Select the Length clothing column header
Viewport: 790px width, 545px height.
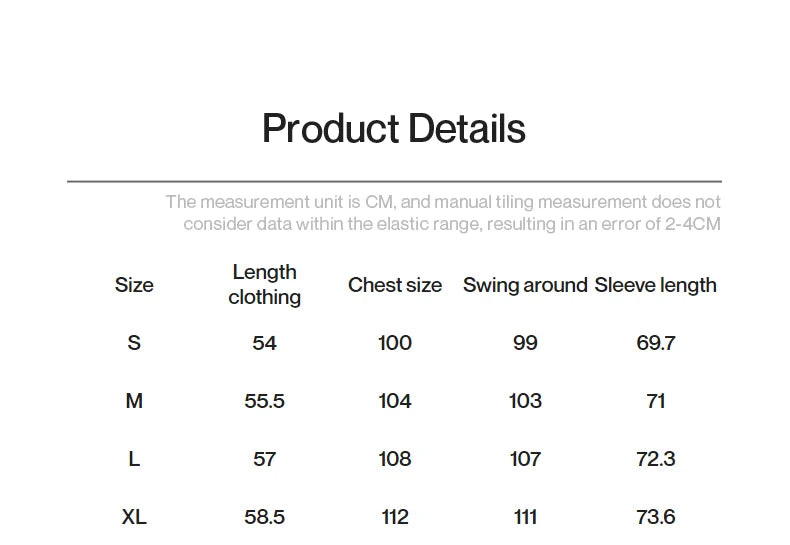pyautogui.click(x=264, y=285)
